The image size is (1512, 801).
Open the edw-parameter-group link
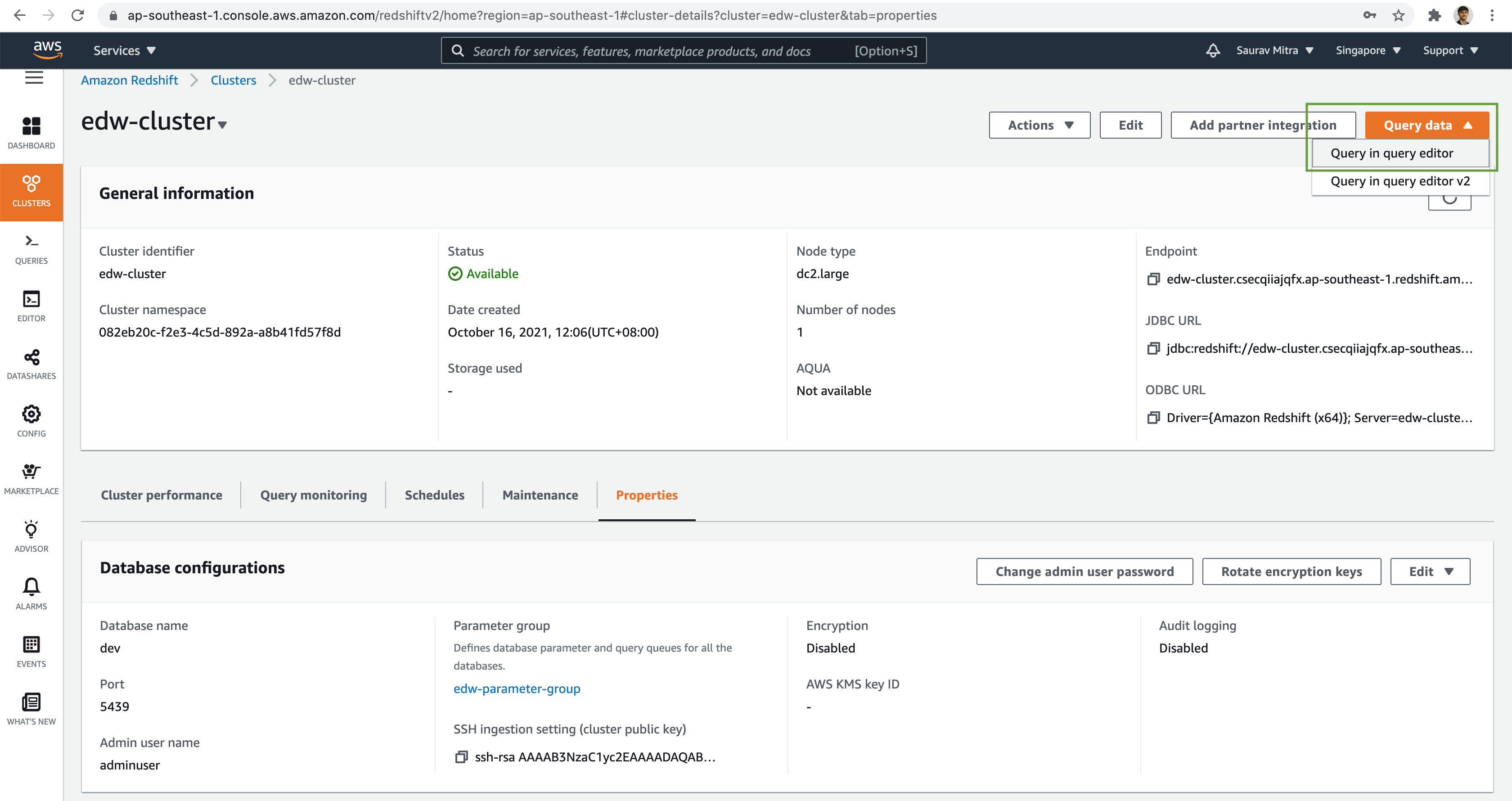click(517, 689)
